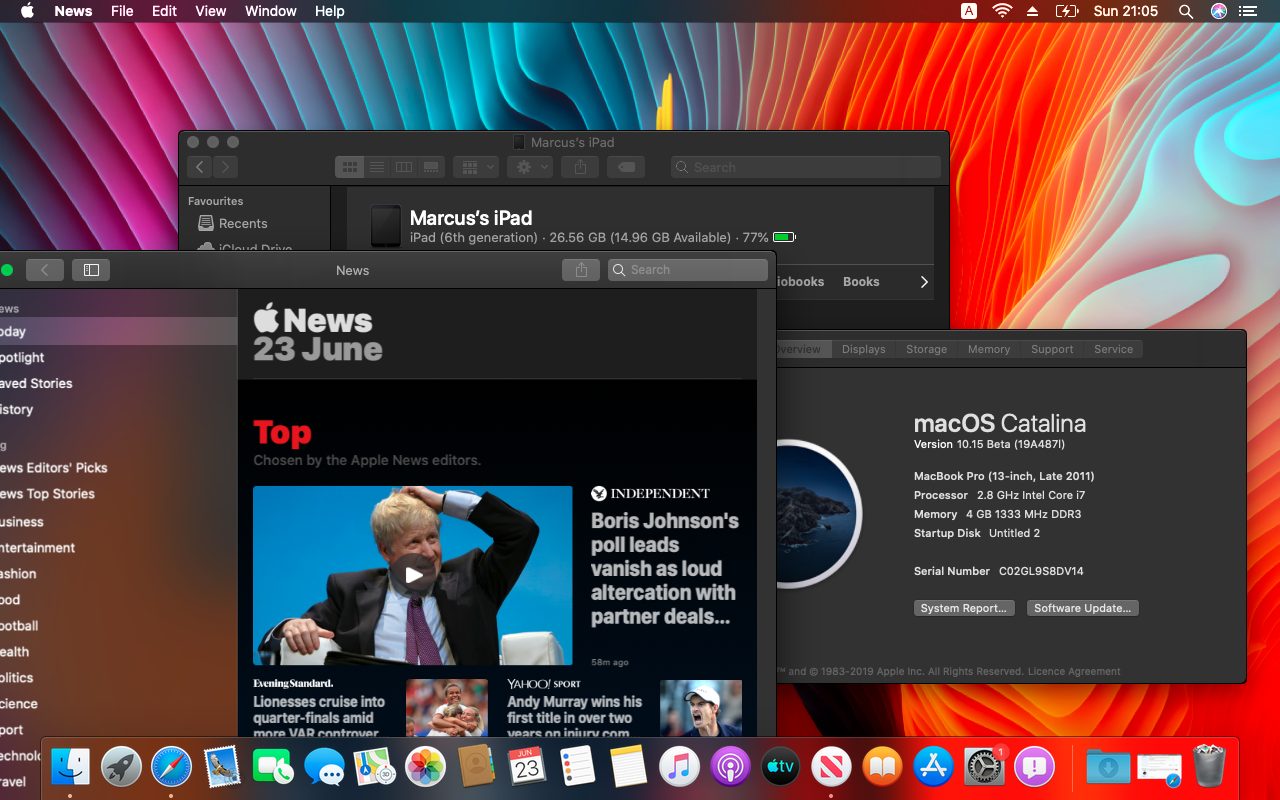1280x800 pixels.
Task: Open Safari in the Dock
Action: [171, 767]
